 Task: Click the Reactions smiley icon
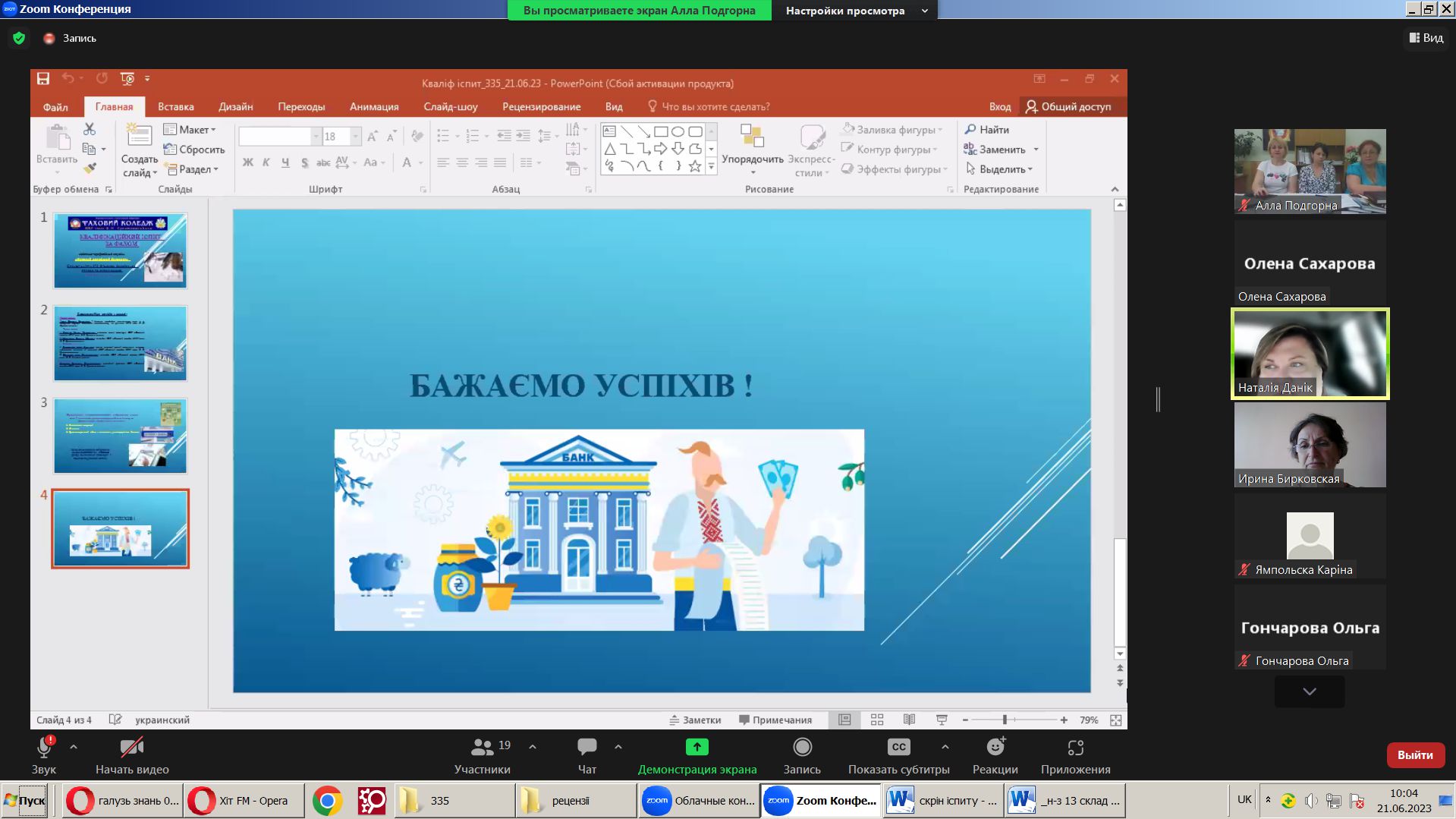[x=995, y=748]
